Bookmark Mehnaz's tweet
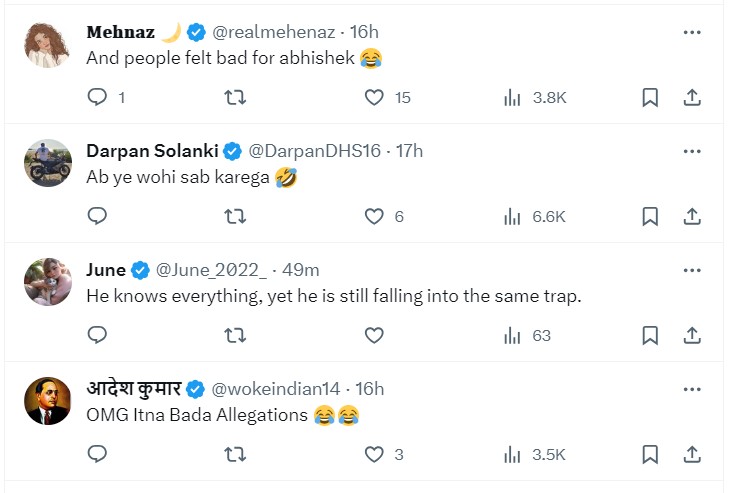 [x=650, y=97]
